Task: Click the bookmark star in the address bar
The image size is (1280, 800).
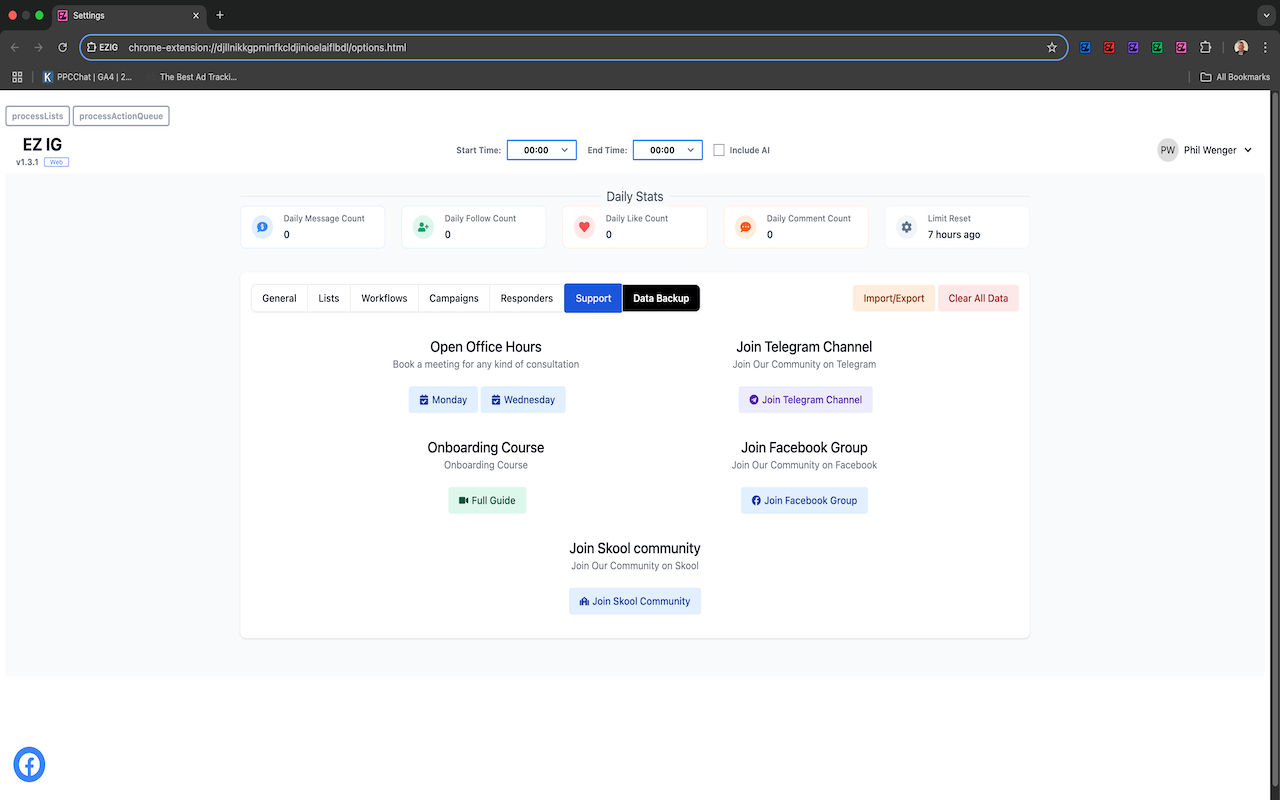Action: click(x=1051, y=46)
